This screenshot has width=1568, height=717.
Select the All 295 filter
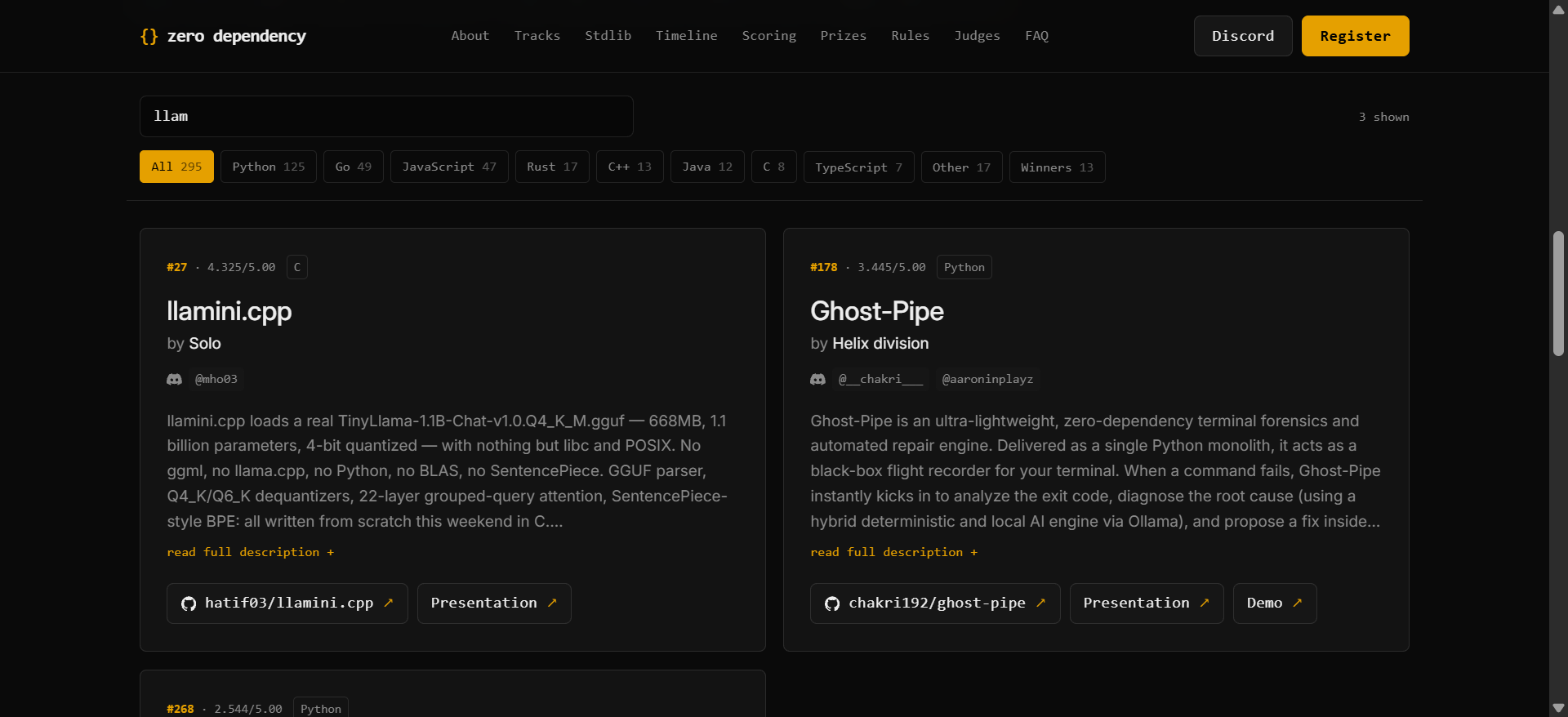pyautogui.click(x=176, y=167)
